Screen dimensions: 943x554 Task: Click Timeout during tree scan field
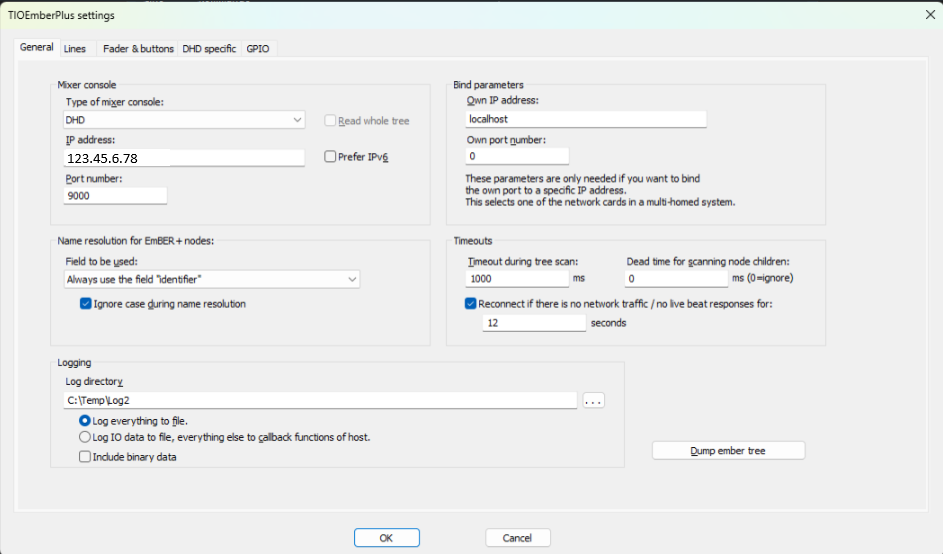517,279
